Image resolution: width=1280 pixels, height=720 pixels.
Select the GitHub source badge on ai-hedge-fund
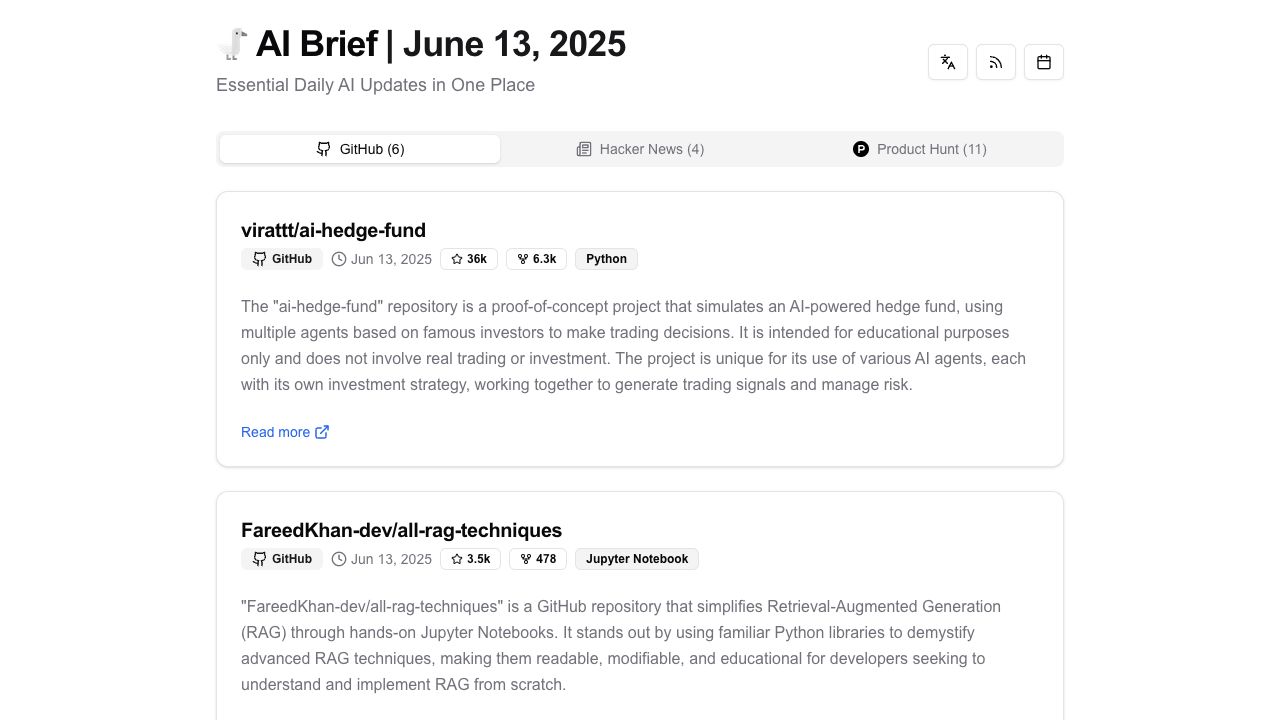coord(282,258)
